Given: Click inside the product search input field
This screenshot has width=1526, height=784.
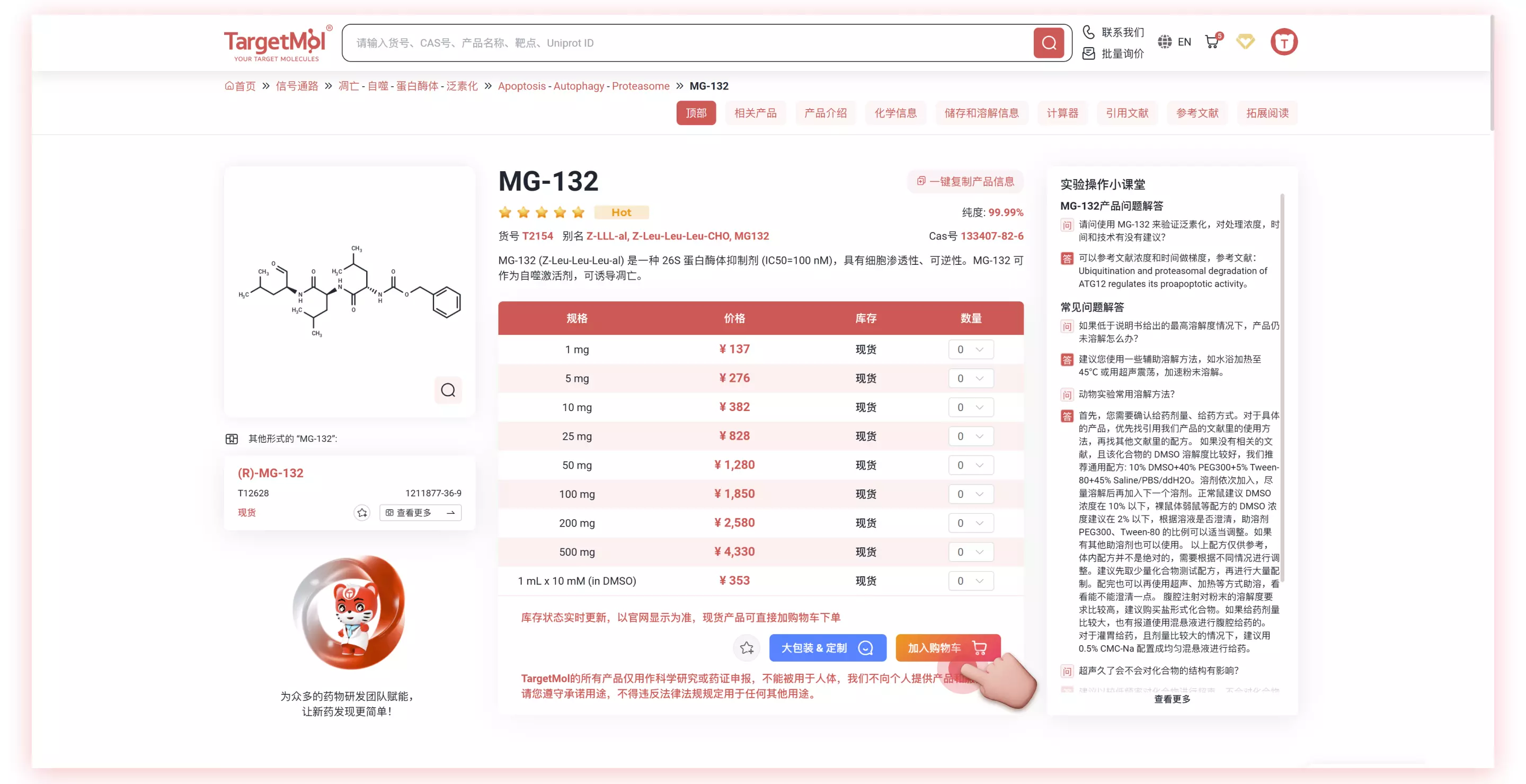Looking at the screenshot, I should [x=652, y=42].
